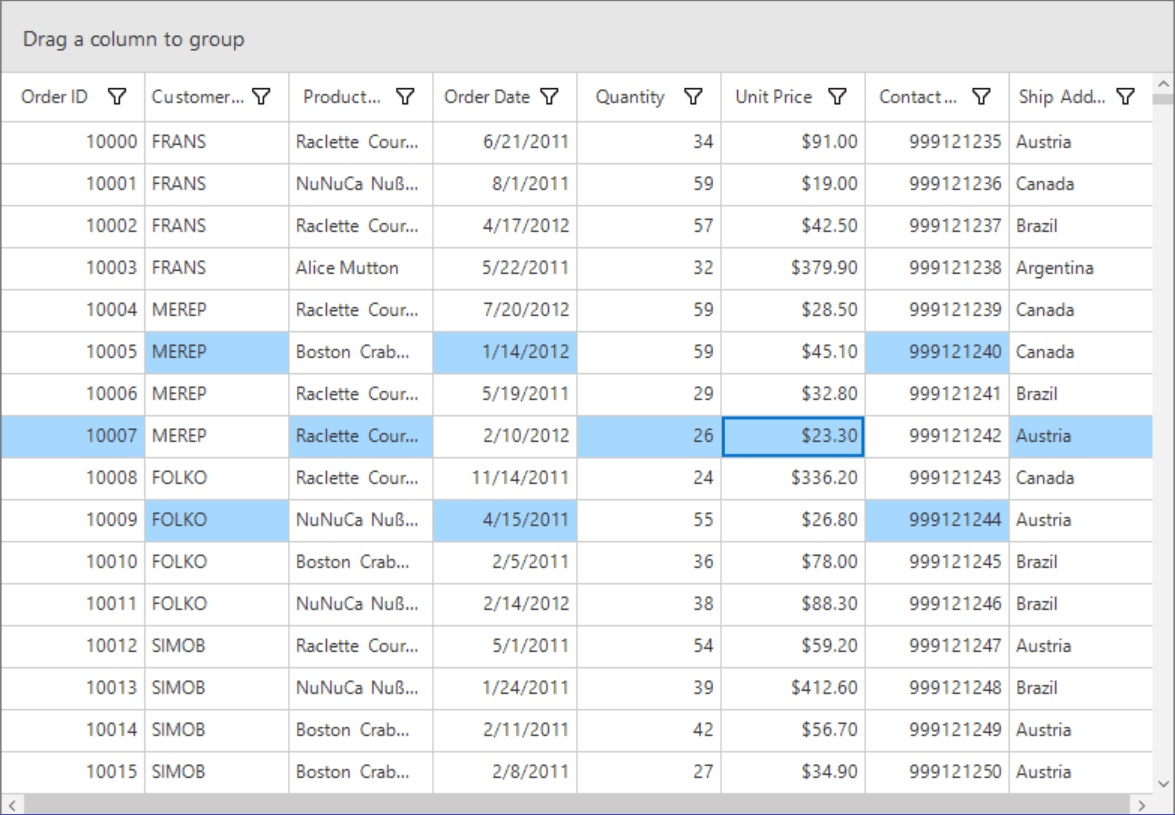Sort by the Quantity column header
This screenshot has width=1175, height=815.
pyautogui.click(x=630, y=97)
